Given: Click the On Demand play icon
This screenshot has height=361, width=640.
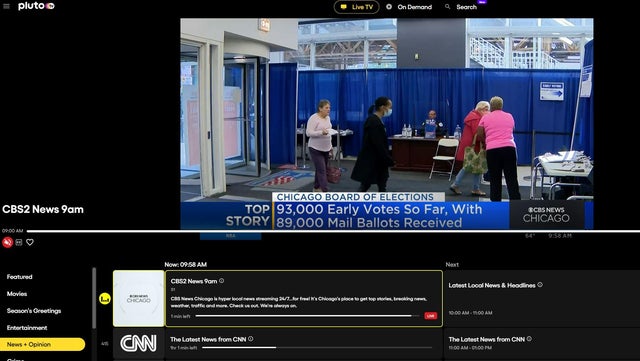Looking at the screenshot, I should (389, 7).
